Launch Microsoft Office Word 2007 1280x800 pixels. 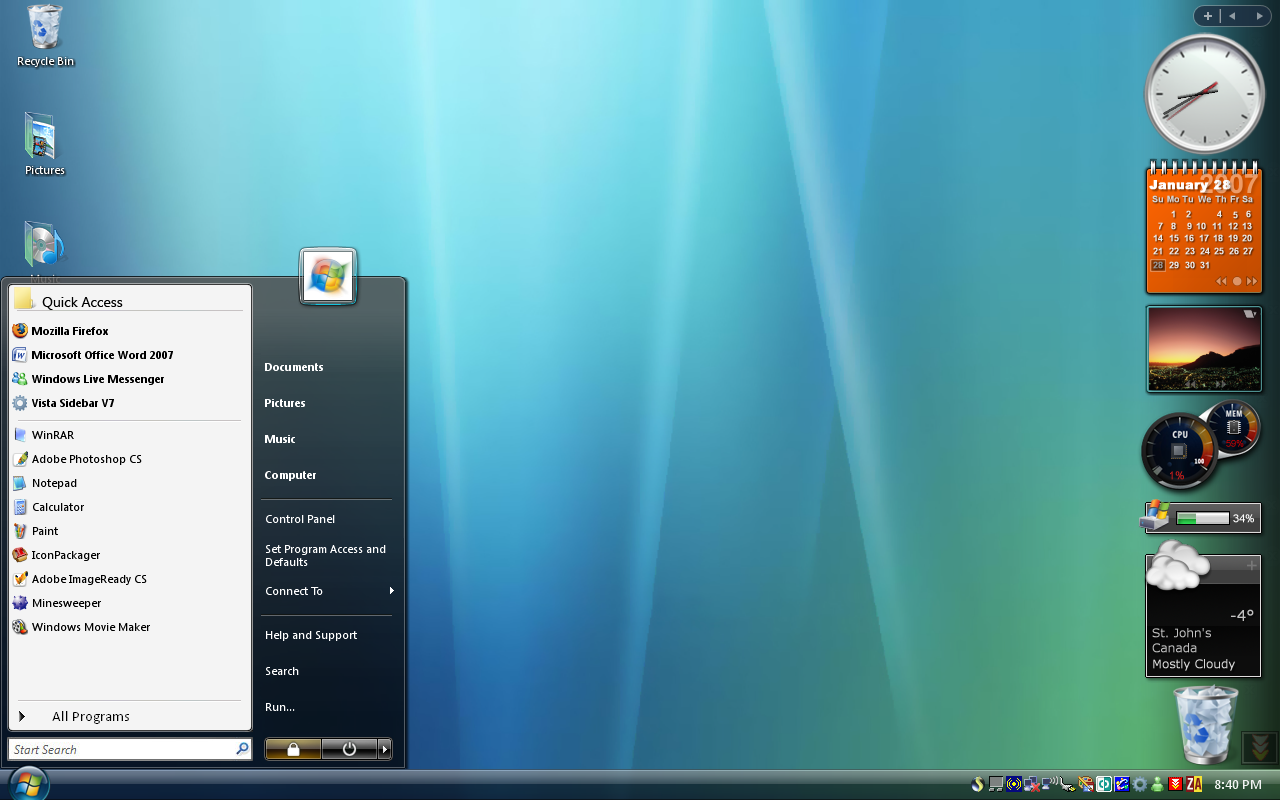pos(128,355)
